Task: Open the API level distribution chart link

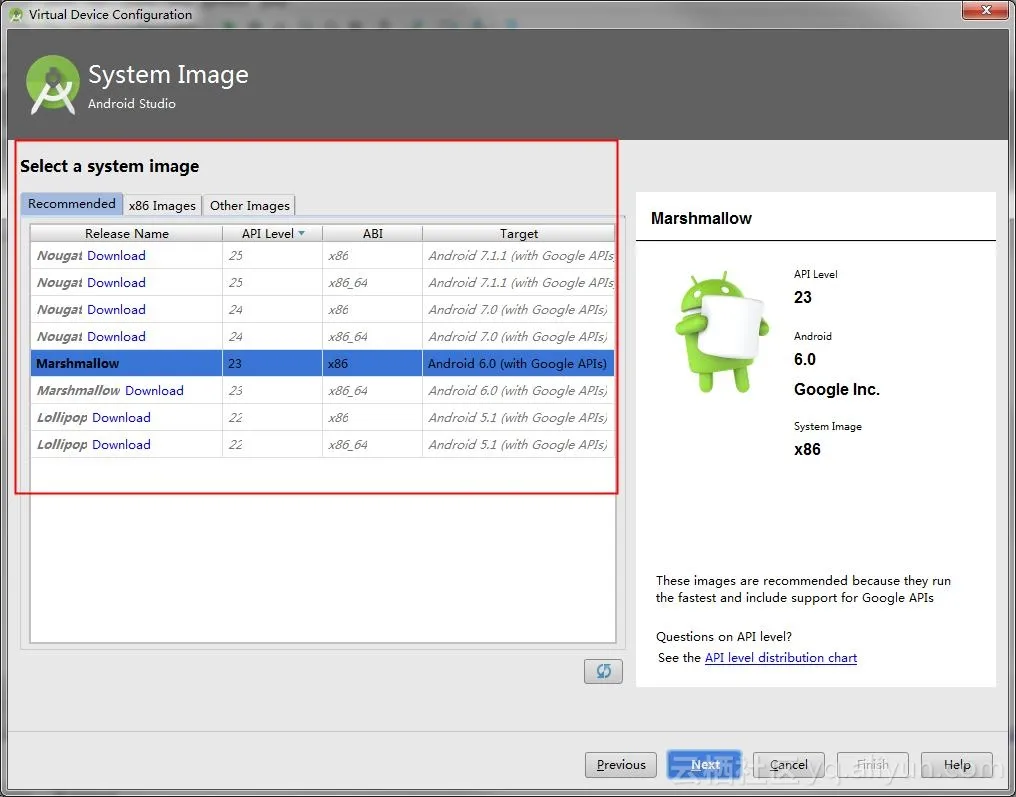Action: click(781, 658)
